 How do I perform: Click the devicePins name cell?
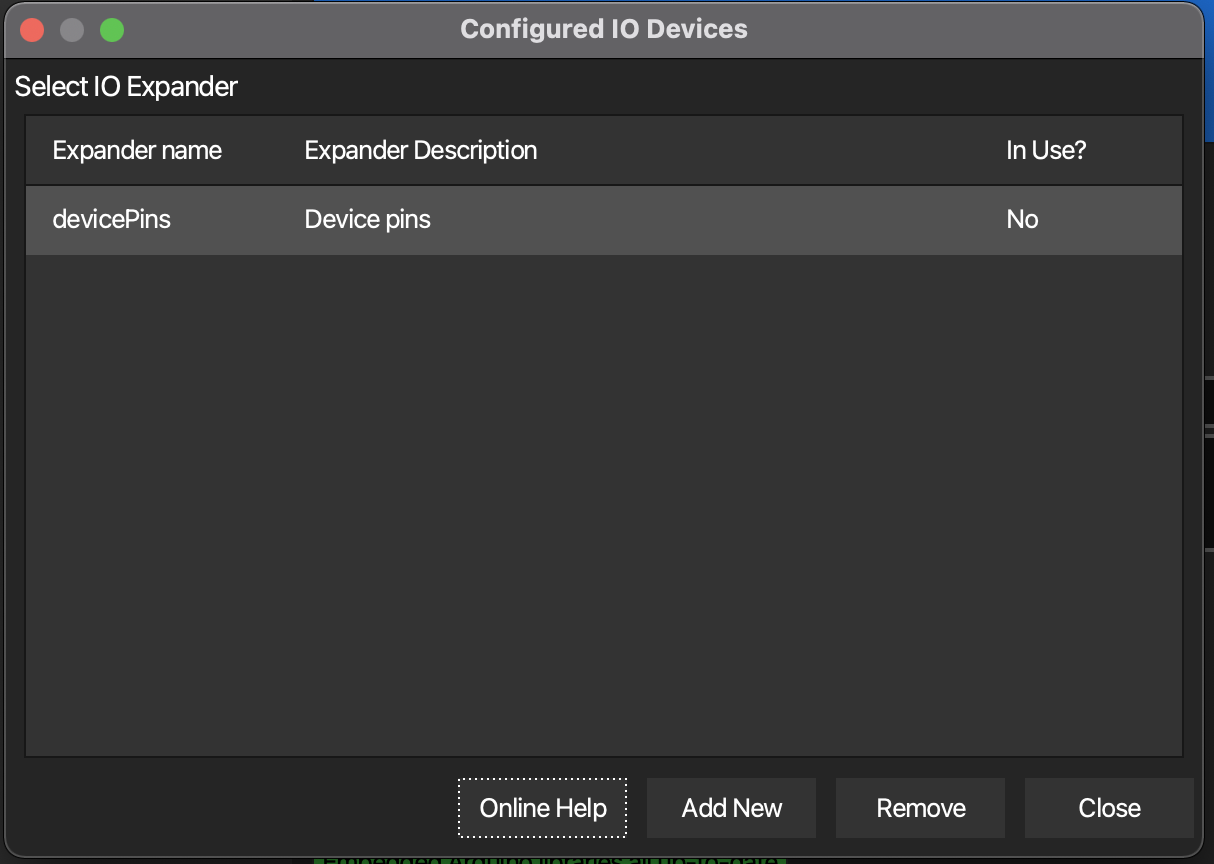[112, 219]
